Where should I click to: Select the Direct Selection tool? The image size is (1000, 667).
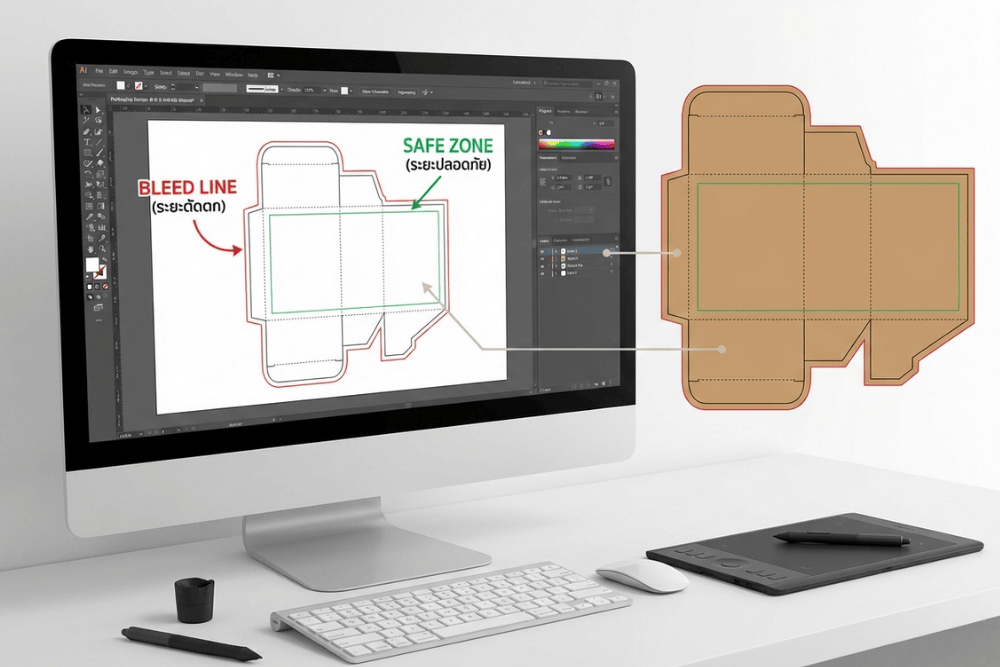tap(98, 109)
